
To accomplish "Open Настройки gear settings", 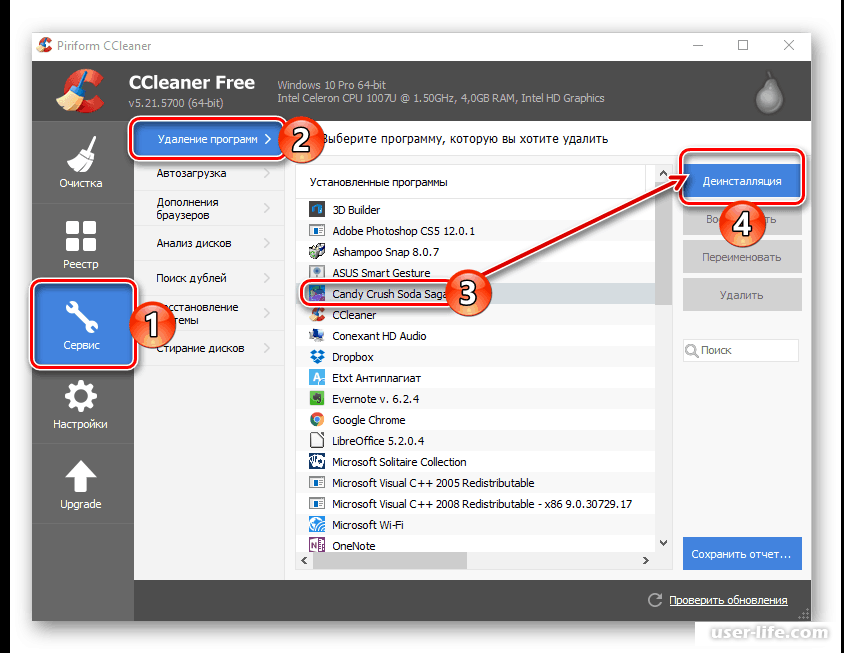I will coord(81,404).
